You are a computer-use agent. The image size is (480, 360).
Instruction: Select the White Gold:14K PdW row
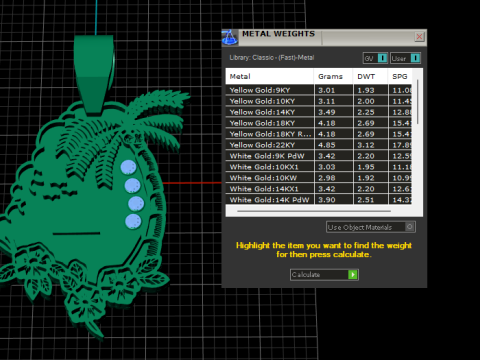click(x=319, y=200)
